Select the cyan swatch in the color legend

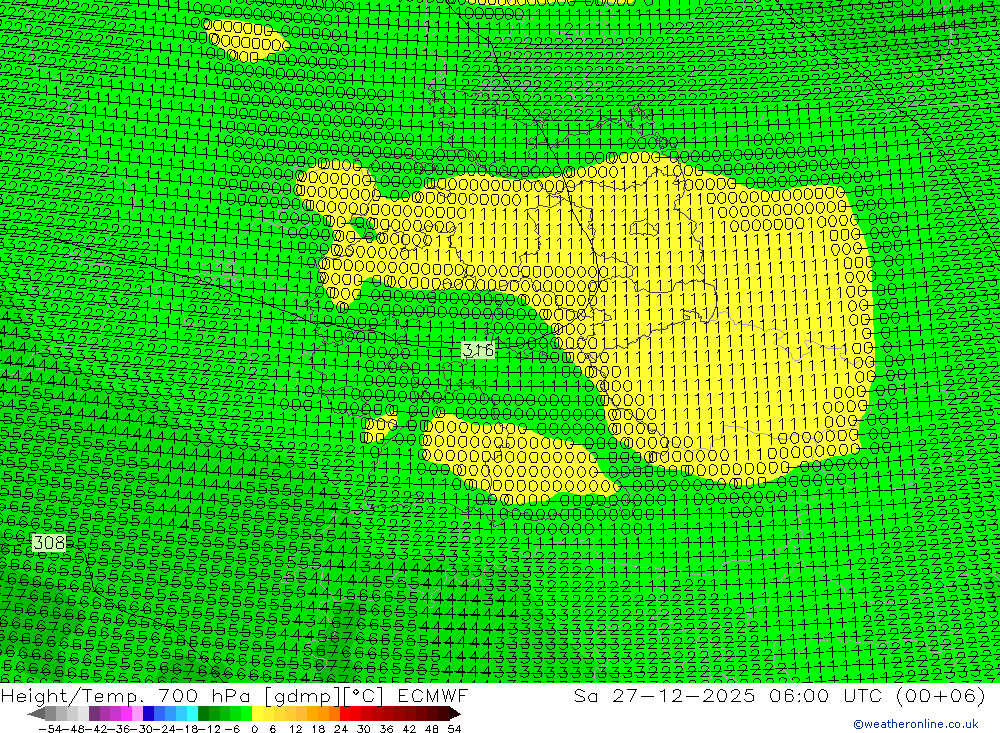192,713
